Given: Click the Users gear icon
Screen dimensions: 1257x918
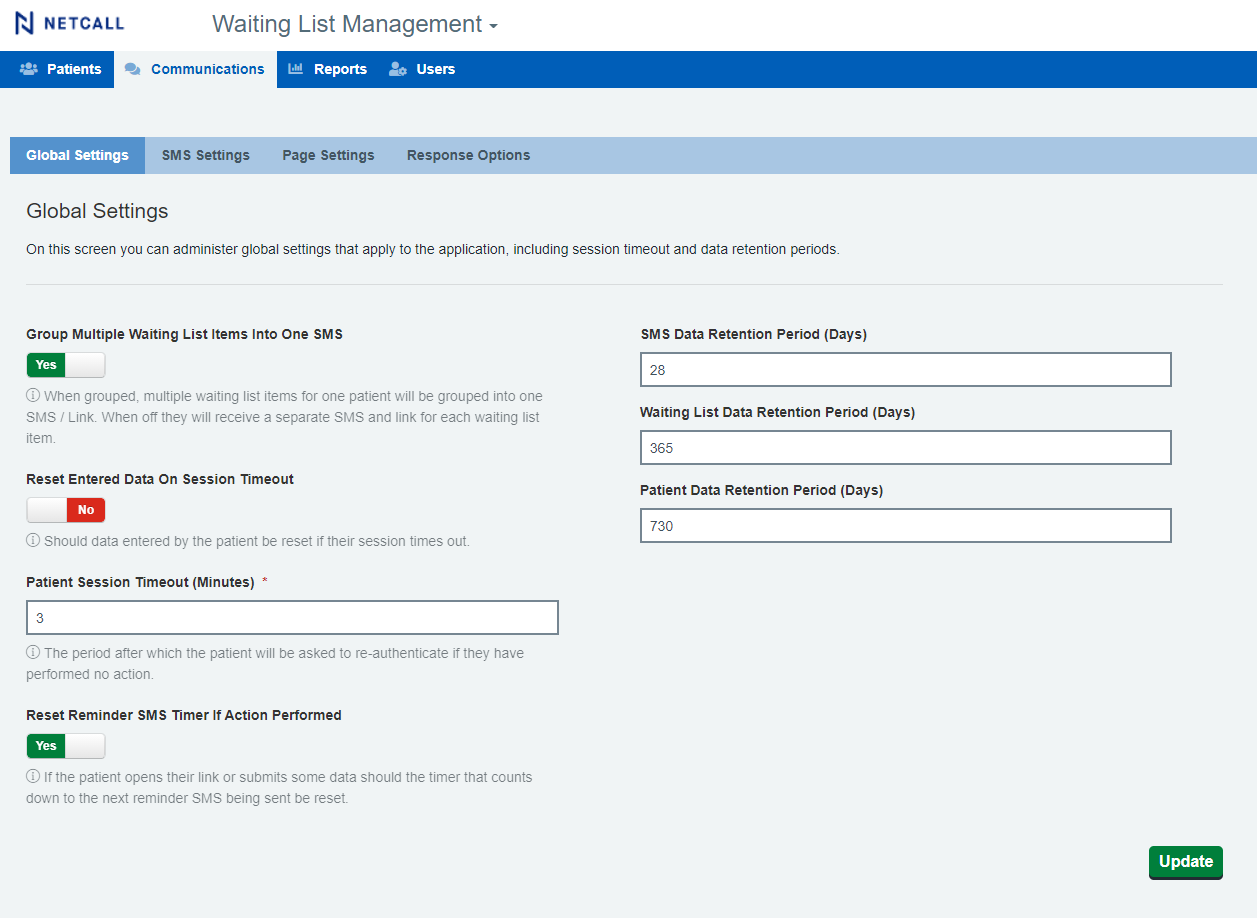Looking at the screenshot, I should click(x=398, y=69).
